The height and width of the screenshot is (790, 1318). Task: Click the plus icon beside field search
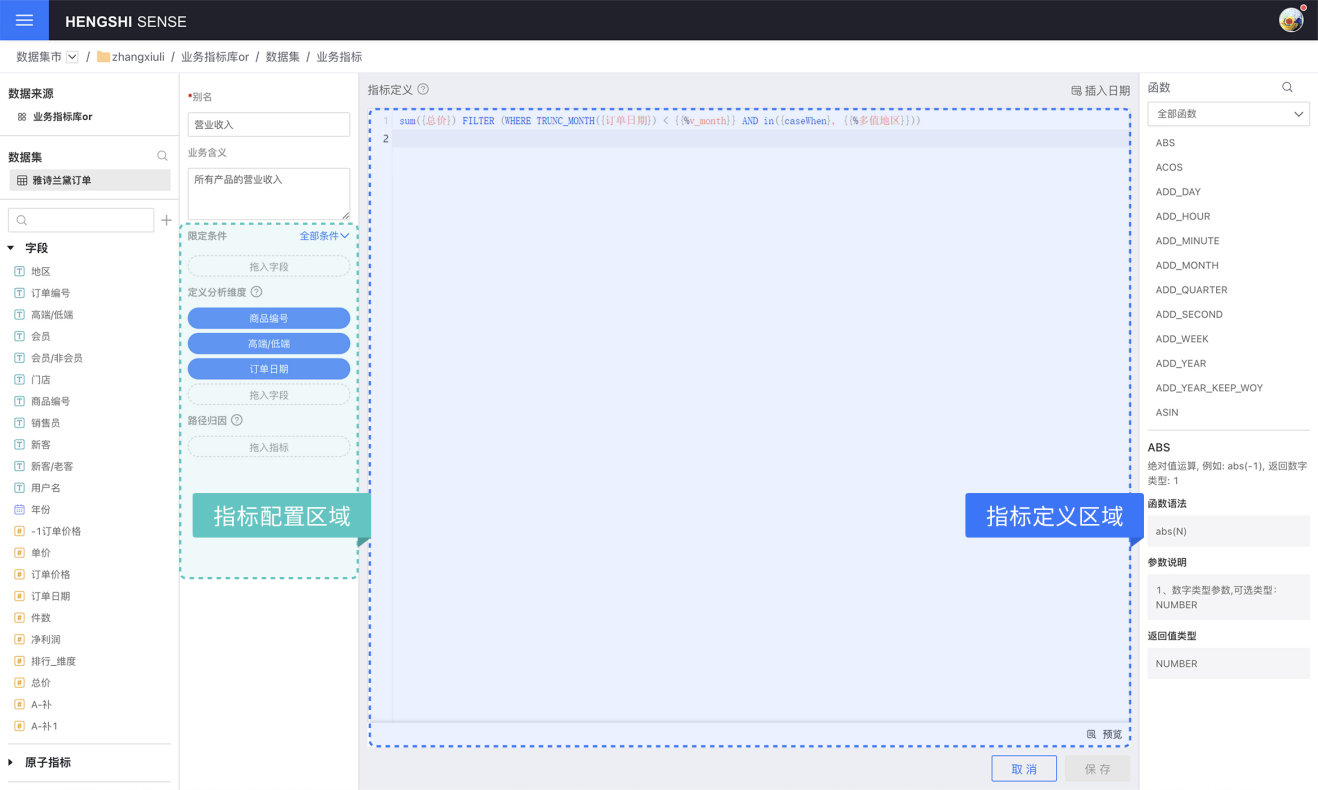[166, 220]
